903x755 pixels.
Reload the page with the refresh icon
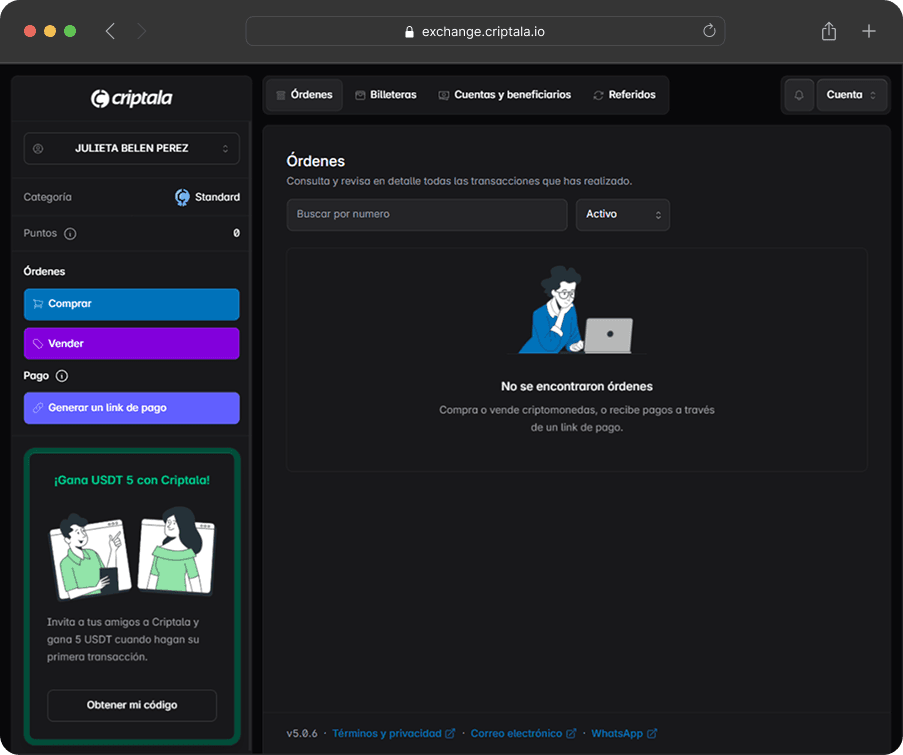[709, 31]
